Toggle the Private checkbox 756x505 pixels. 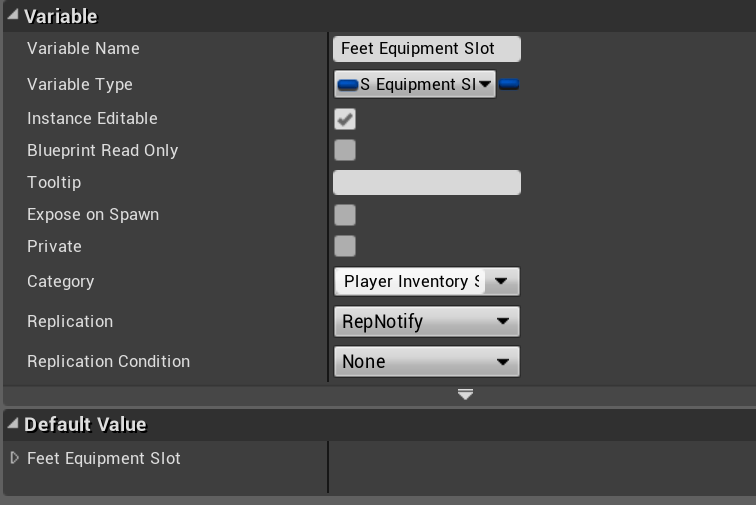(345, 247)
